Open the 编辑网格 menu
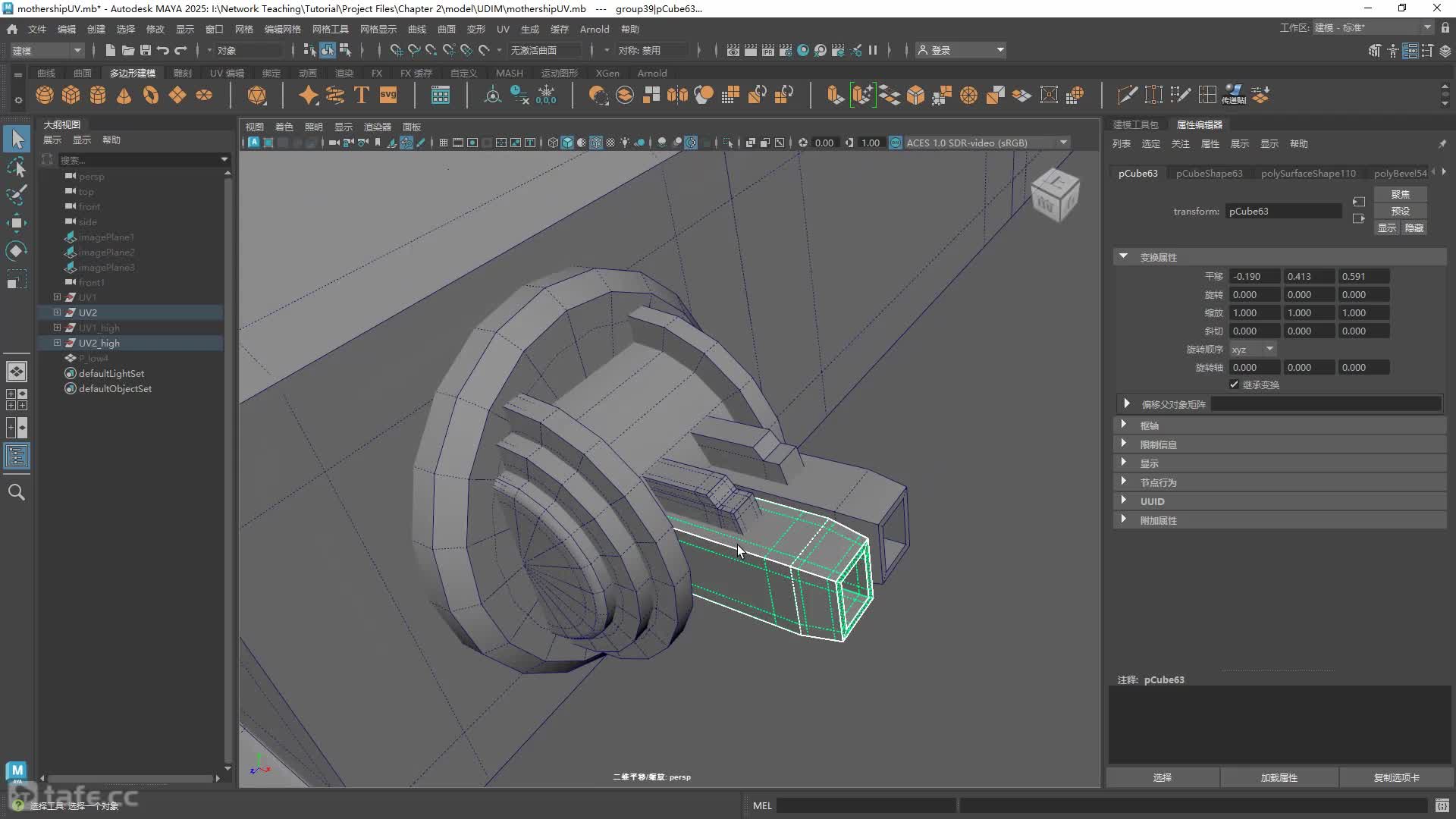 [282, 29]
